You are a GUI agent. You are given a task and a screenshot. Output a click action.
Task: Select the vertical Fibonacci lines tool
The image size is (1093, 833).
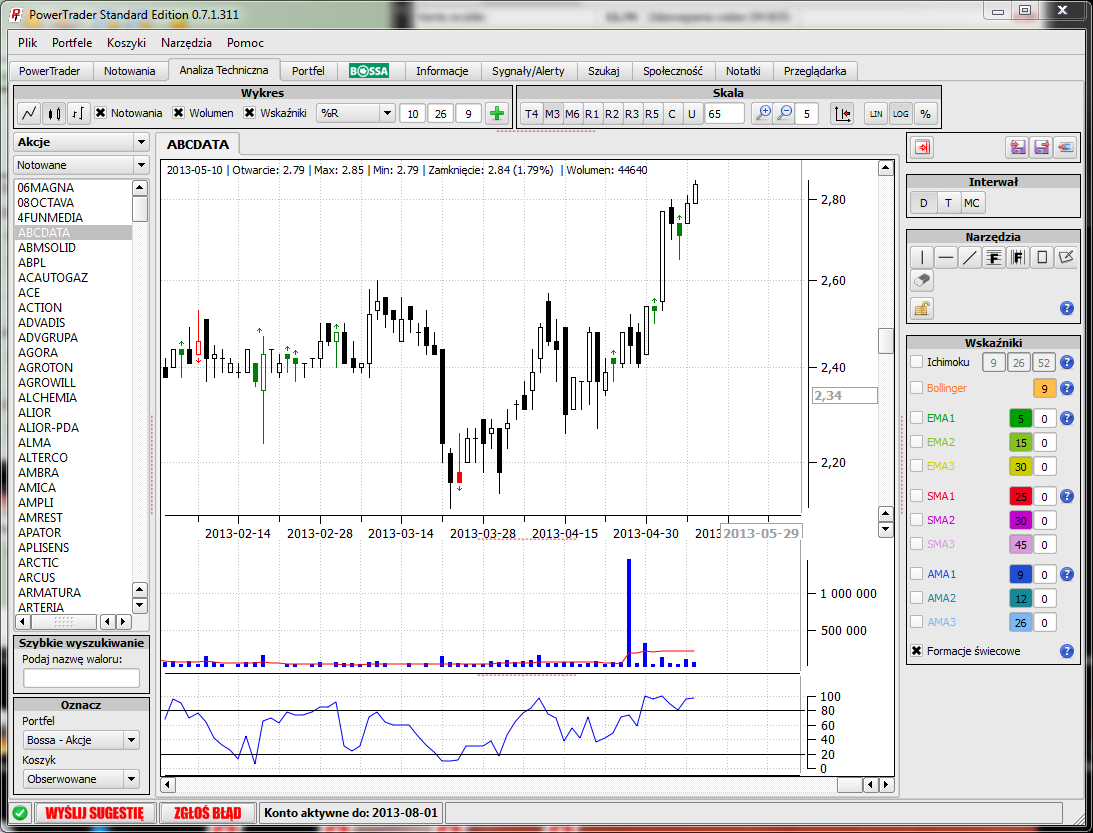click(x=1018, y=258)
